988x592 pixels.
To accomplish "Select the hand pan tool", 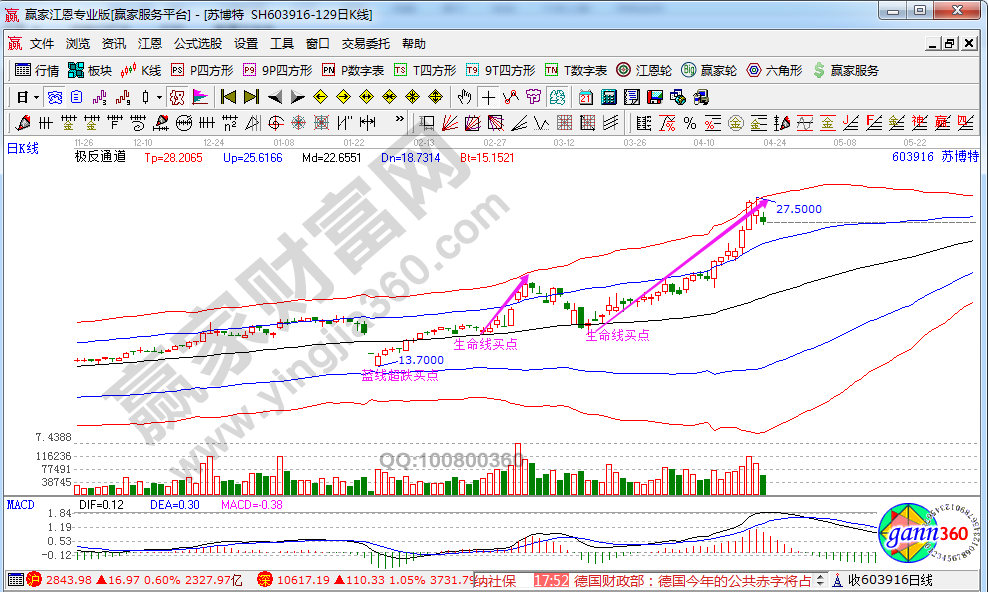I will (464, 98).
